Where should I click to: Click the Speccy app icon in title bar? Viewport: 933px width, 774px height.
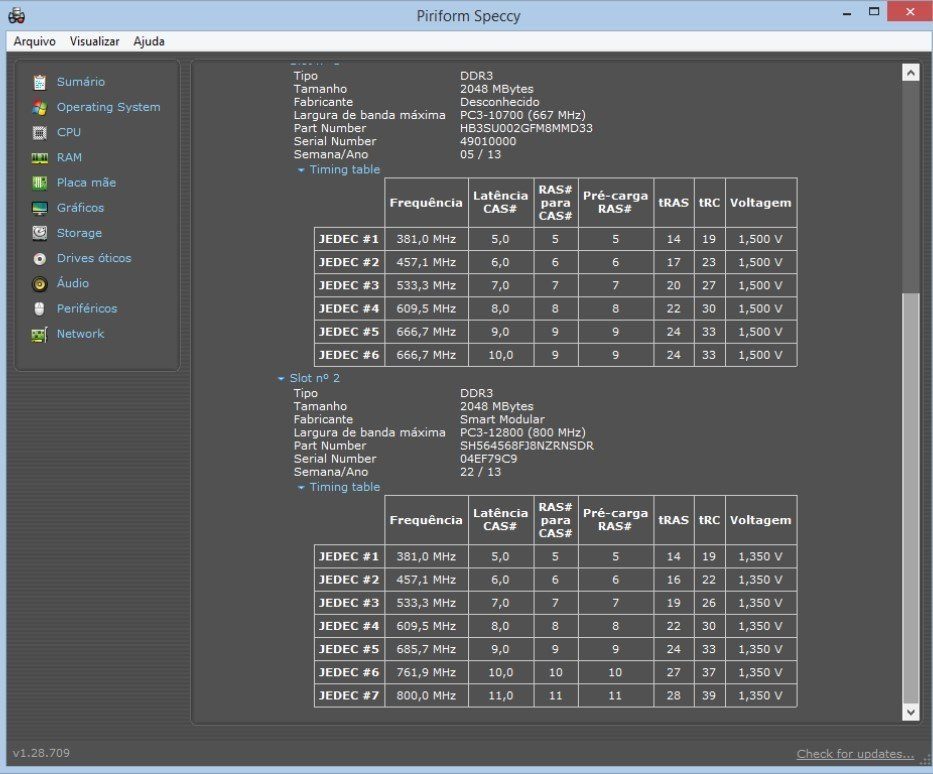point(17,15)
